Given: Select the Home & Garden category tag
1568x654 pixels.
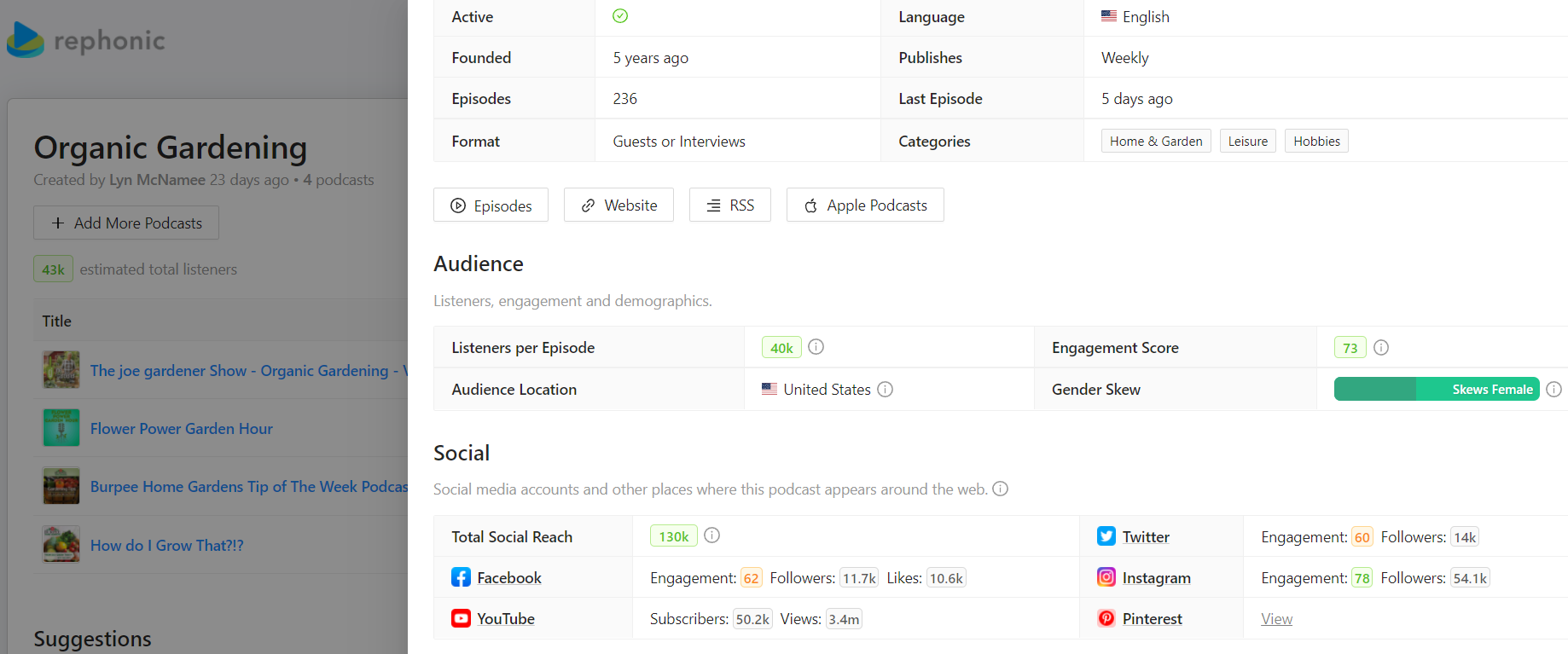Looking at the screenshot, I should pyautogui.click(x=1156, y=142).
